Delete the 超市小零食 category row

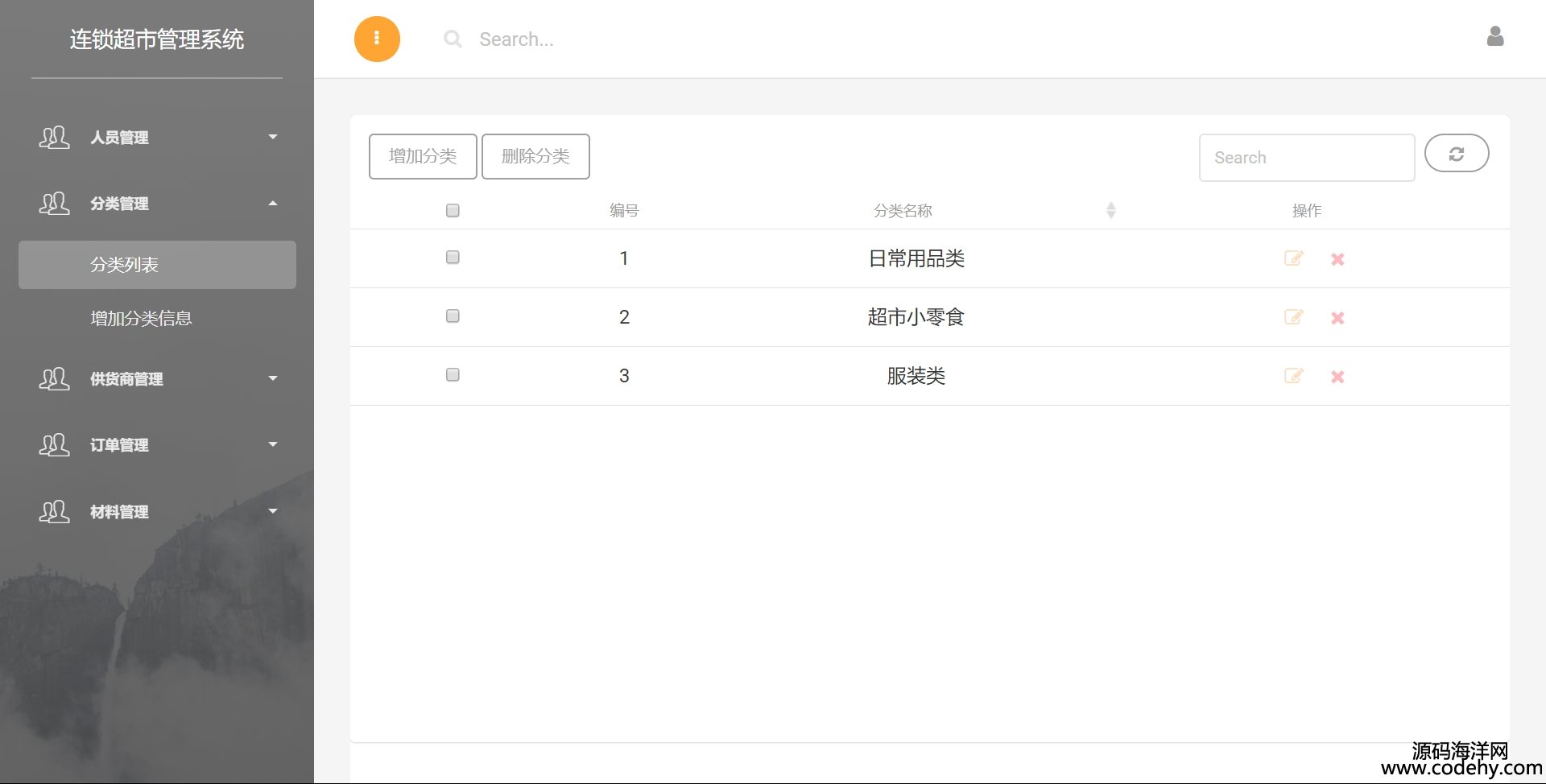[x=1337, y=318]
